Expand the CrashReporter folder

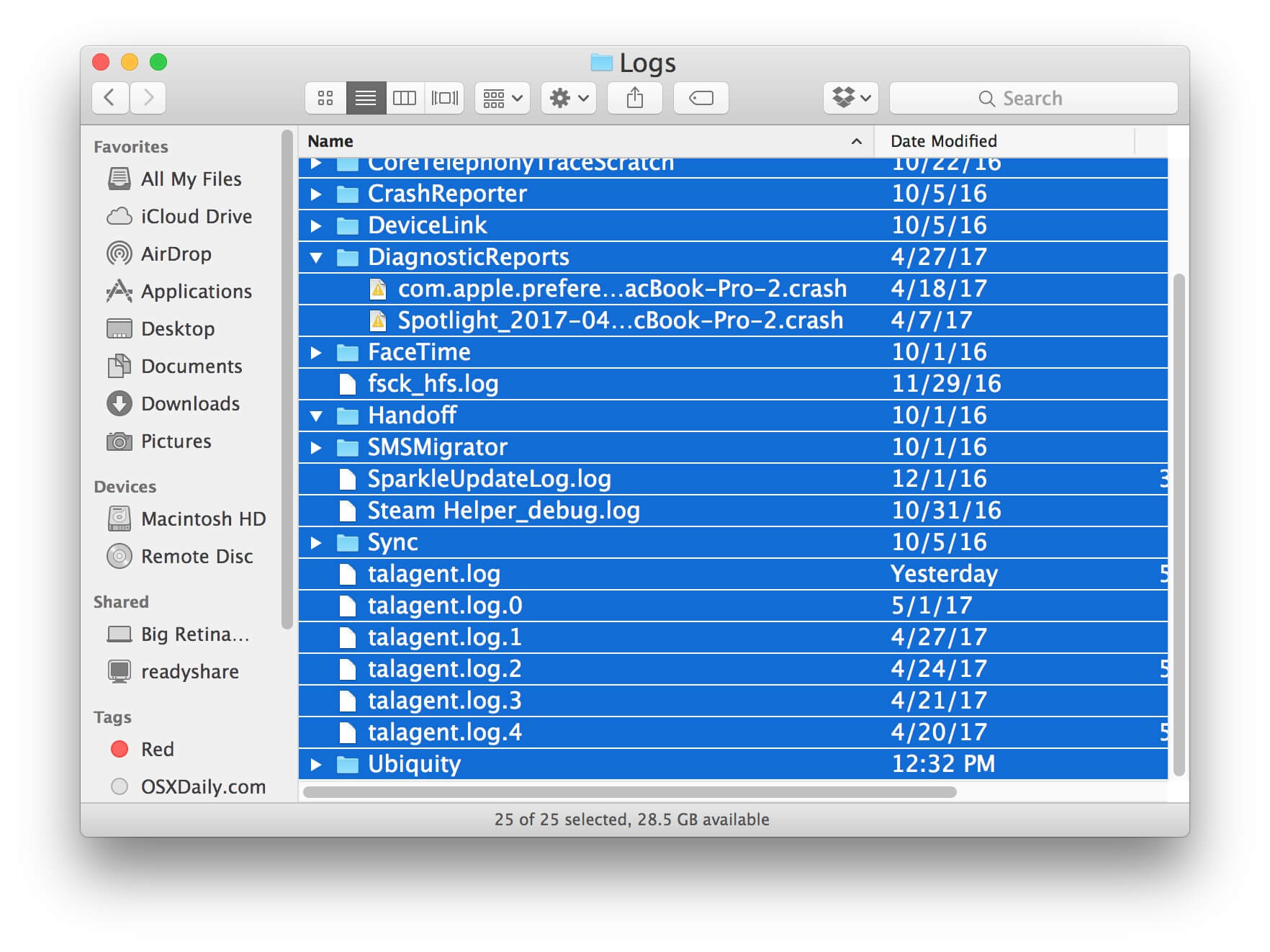(316, 193)
